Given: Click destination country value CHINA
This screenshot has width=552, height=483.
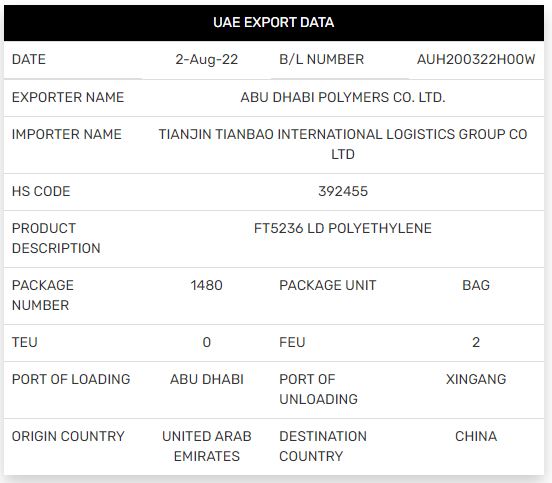Looking at the screenshot, I should click(x=476, y=437).
